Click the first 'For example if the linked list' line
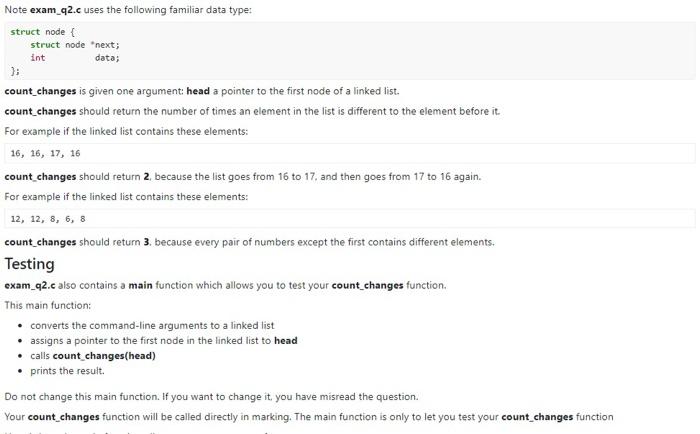The height and width of the screenshot is (434, 700). (x=126, y=132)
